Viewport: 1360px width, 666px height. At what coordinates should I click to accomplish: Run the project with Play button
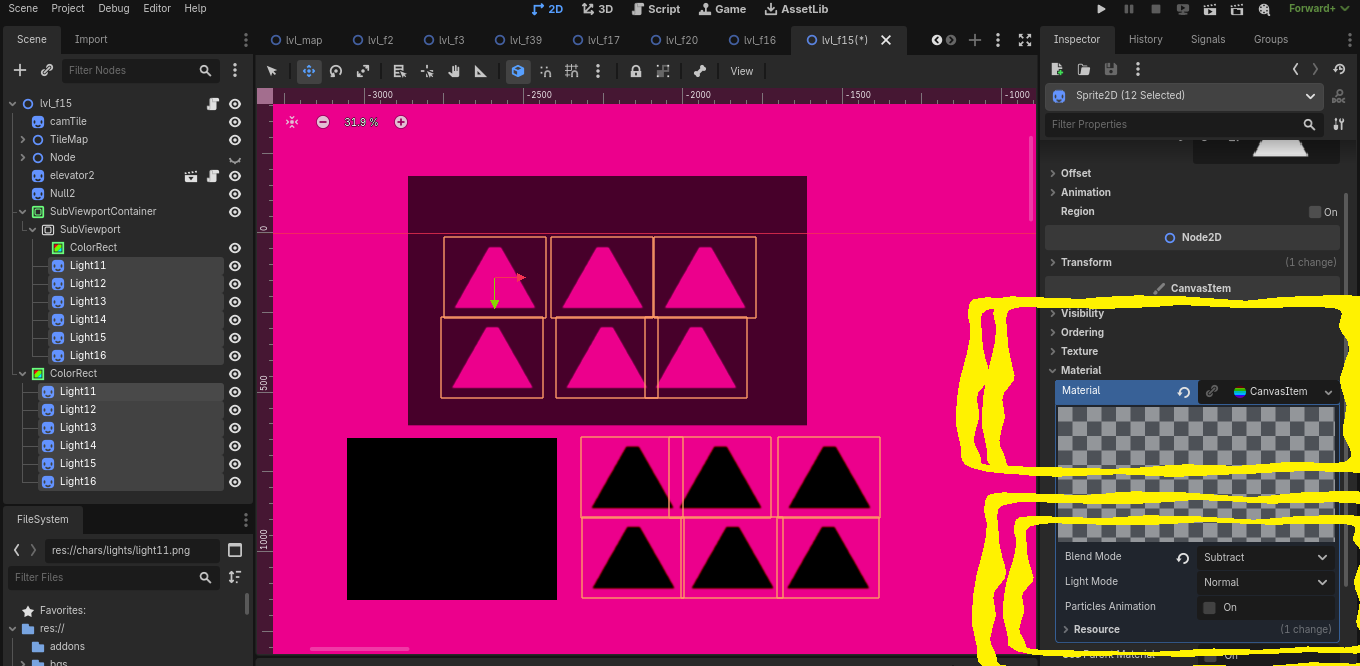[1102, 9]
